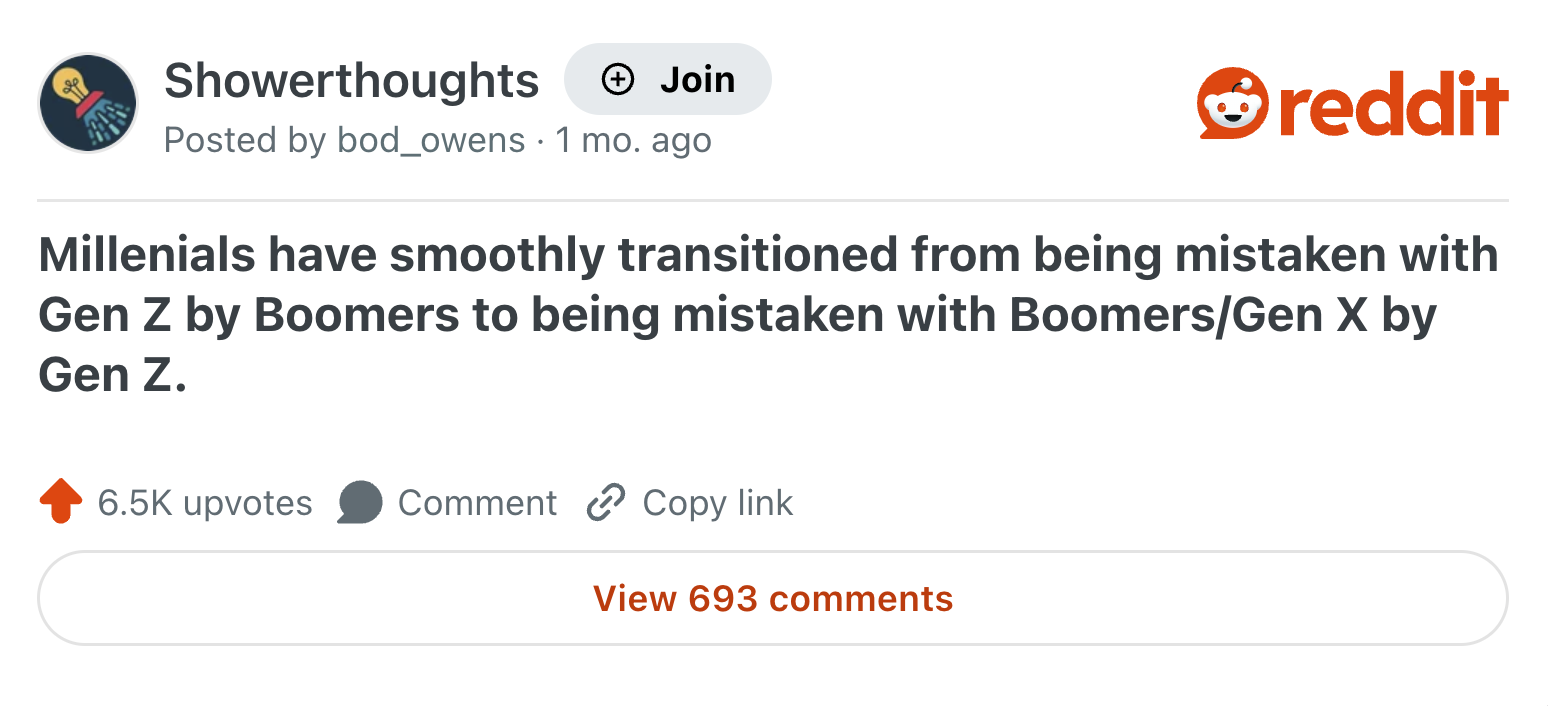
Task: Click the word 'Join' in the pill button
Action: tap(698, 79)
